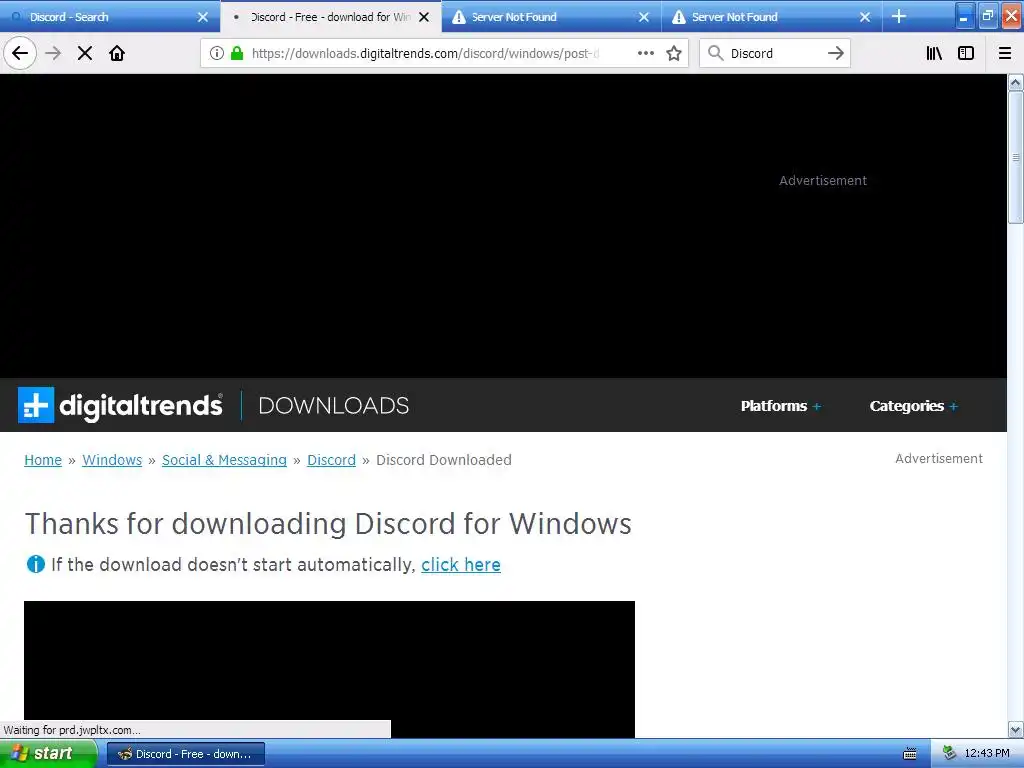Bookmark this page with the star
Screen dimensions: 1024x768
click(x=674, y=54)
